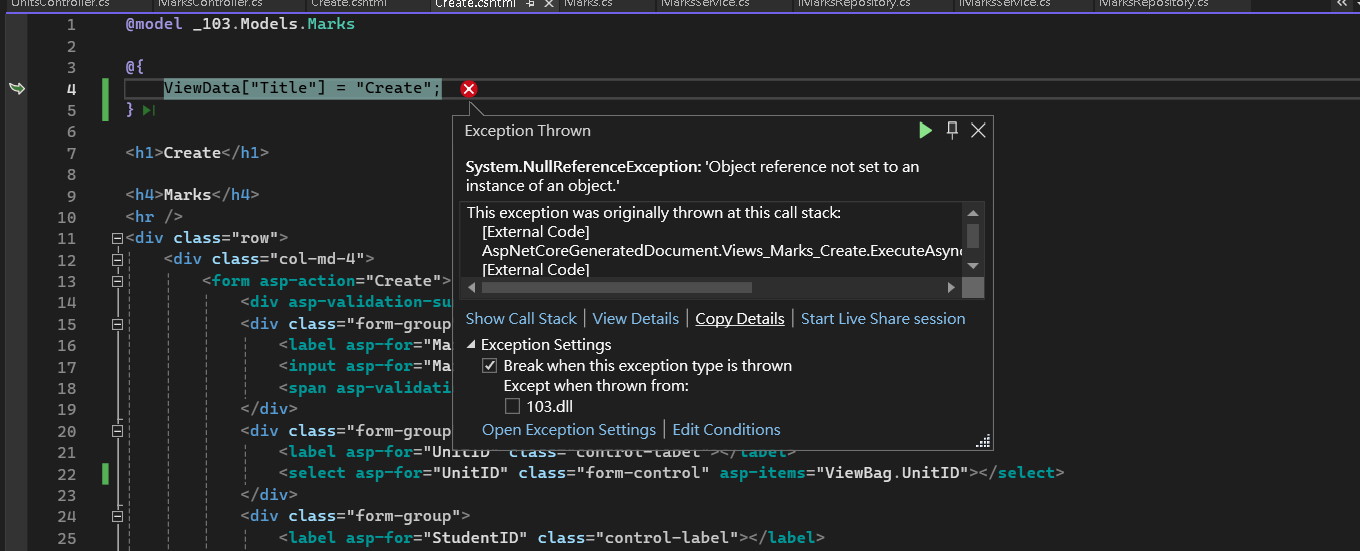Image resolution: width=1360 pixels, height=551 pixels.
Task: Open the Edit Conditions link
Action: point(726,430)
